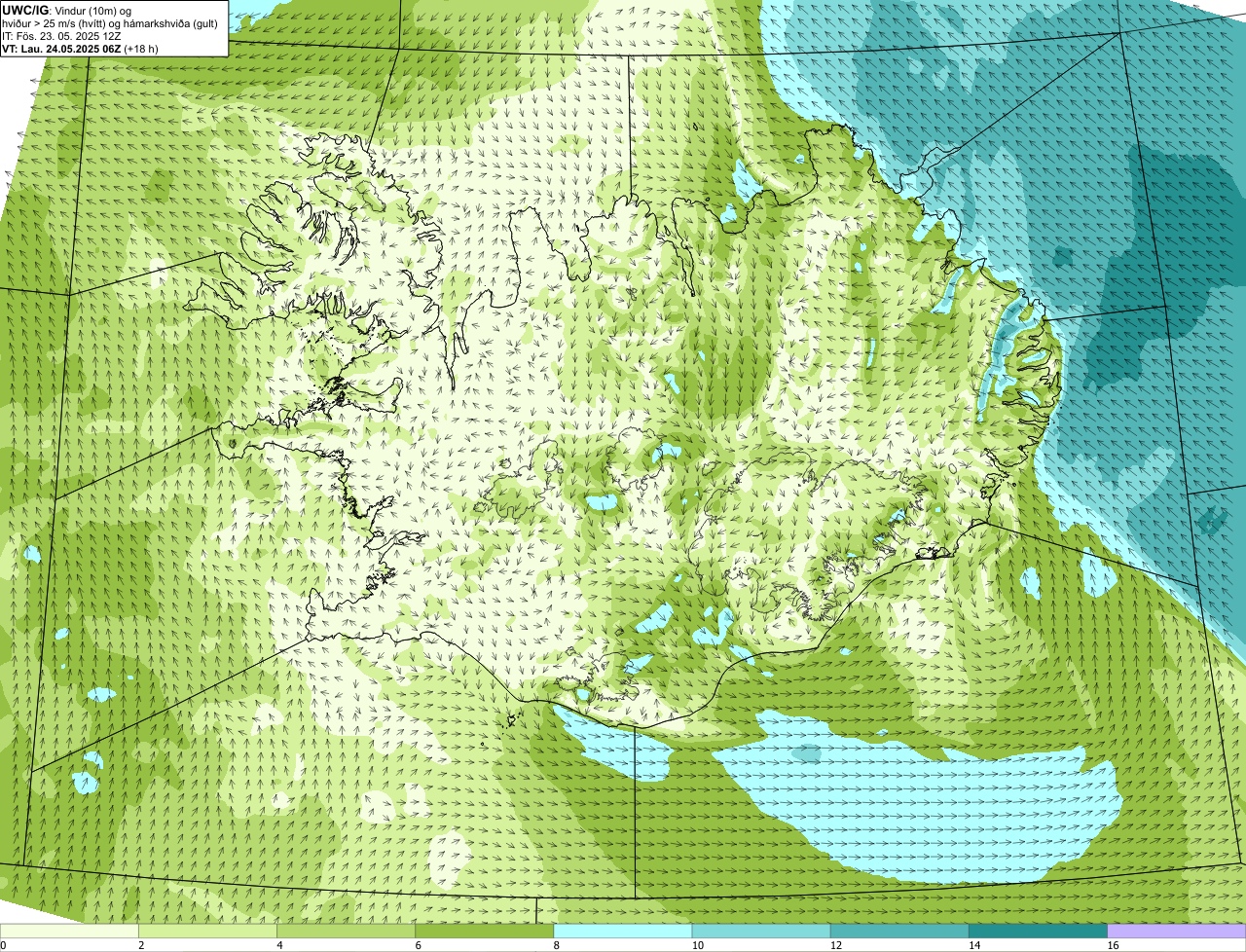Click the legend scale label 4
The height and width of the screenshot is (952, 1246).
pos(279,945)
